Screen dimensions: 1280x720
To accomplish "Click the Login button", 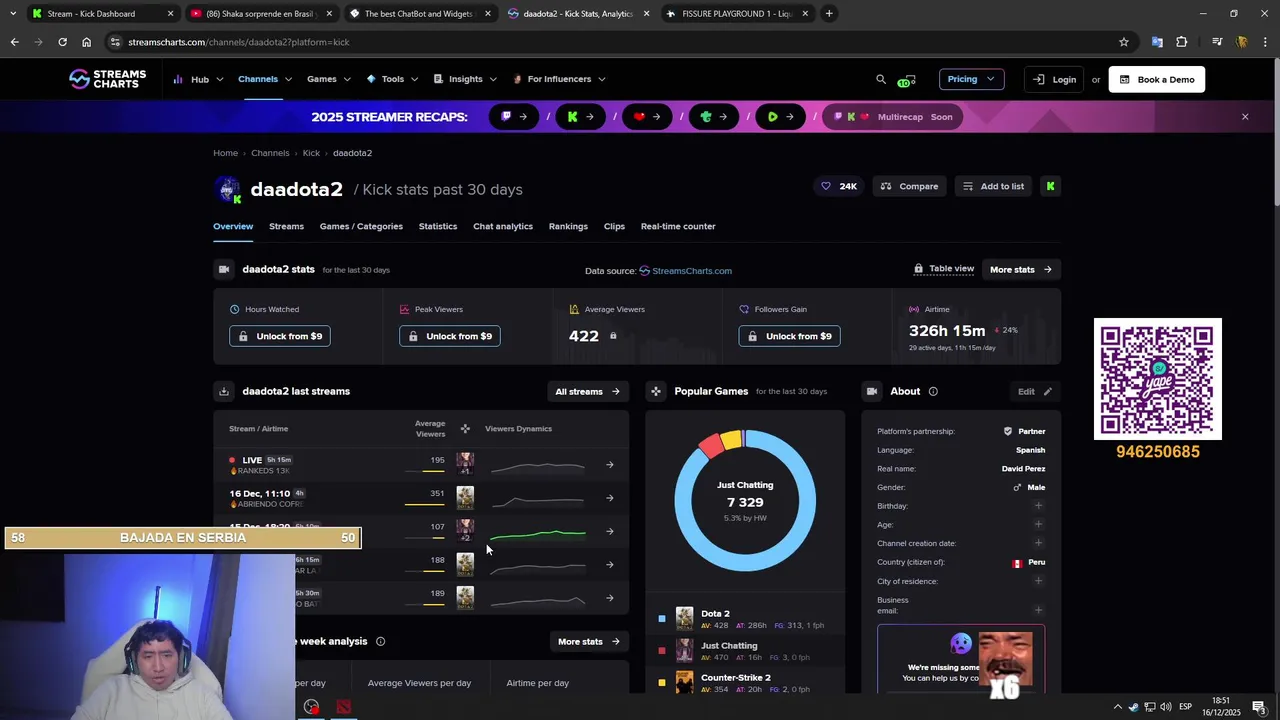I will tap(1055, 79).
